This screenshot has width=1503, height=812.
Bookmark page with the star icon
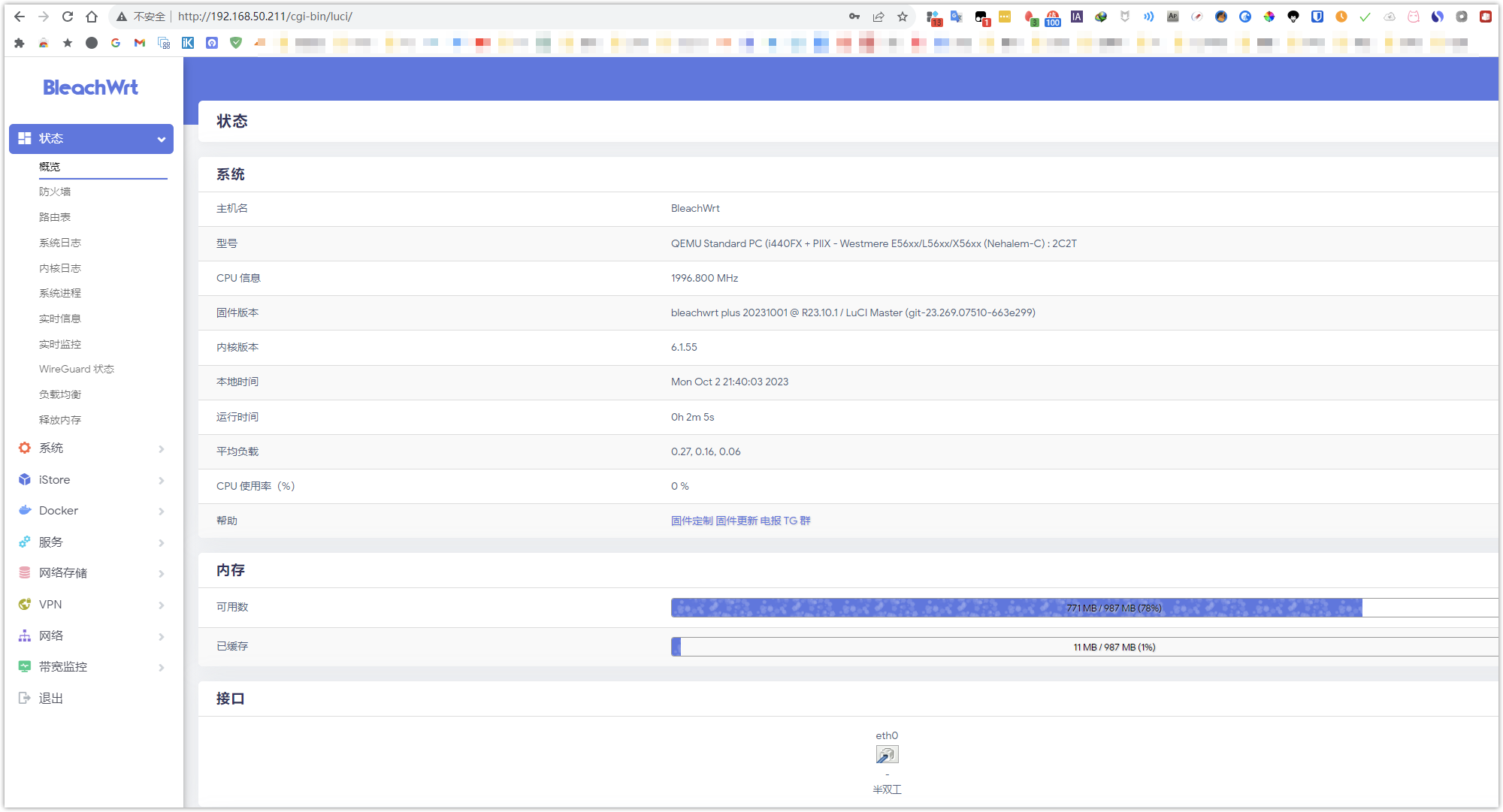coord(903,17)
